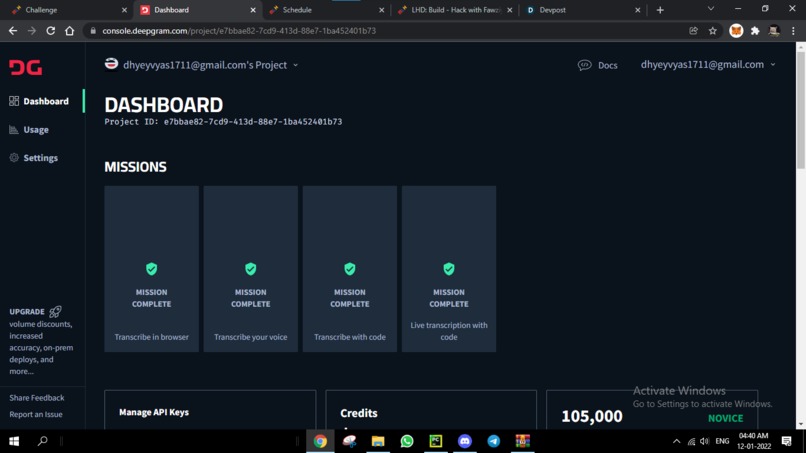Click the Settings gear icon in sidebar
Image resolution: width=806 pixels, height=453 pixels.
point(14,158)
